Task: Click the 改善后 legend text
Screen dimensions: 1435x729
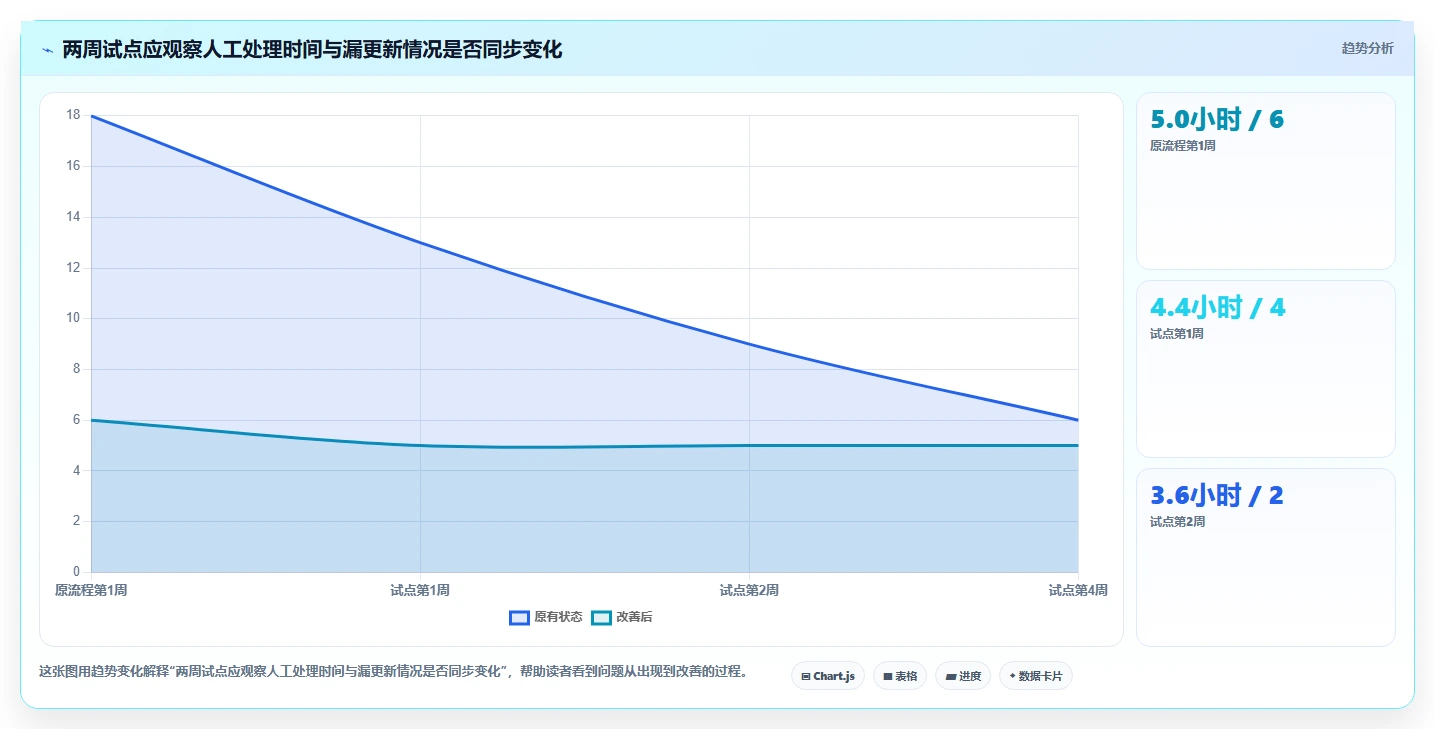Action: click(x=634, y=618)
